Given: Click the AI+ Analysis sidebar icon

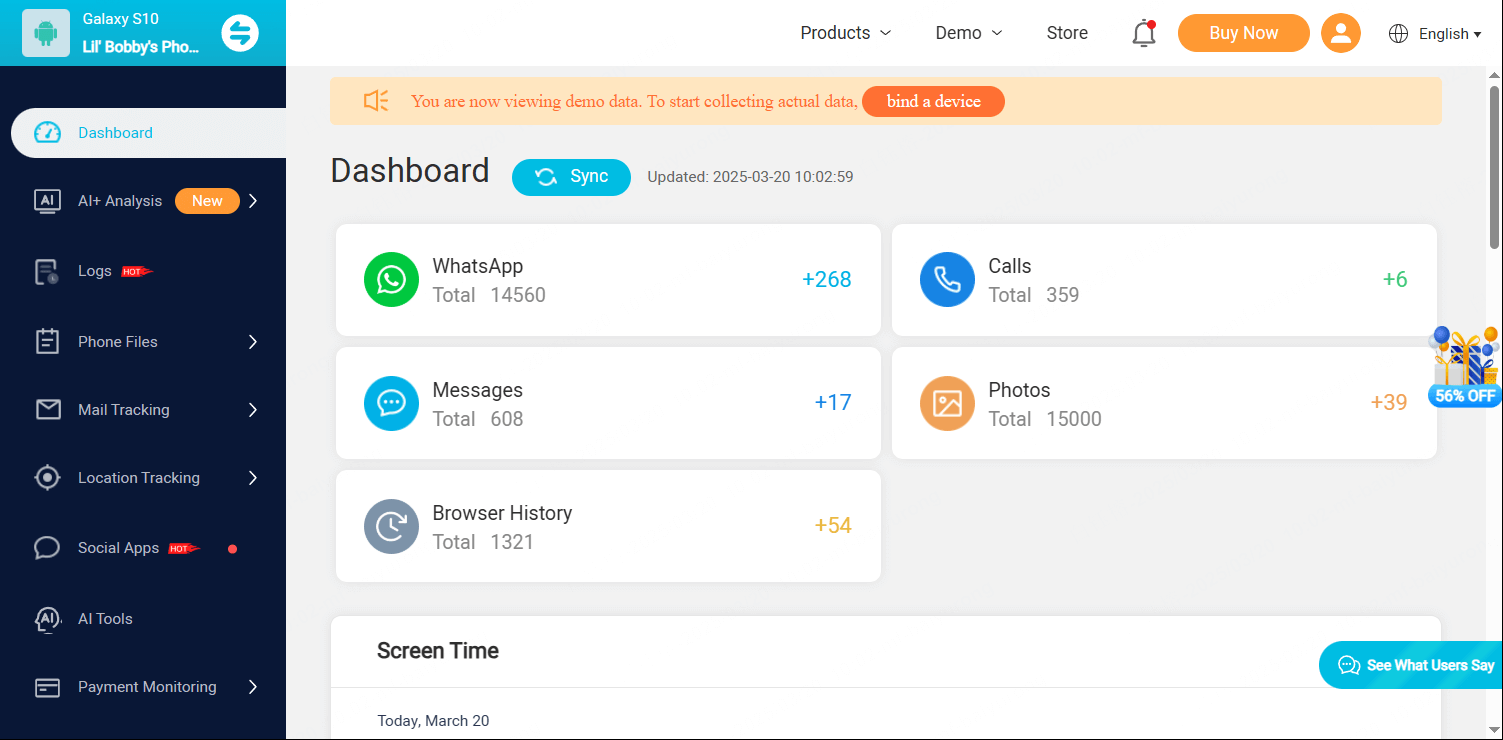Looking at the screenshot, I should click(x=47, y=201).
